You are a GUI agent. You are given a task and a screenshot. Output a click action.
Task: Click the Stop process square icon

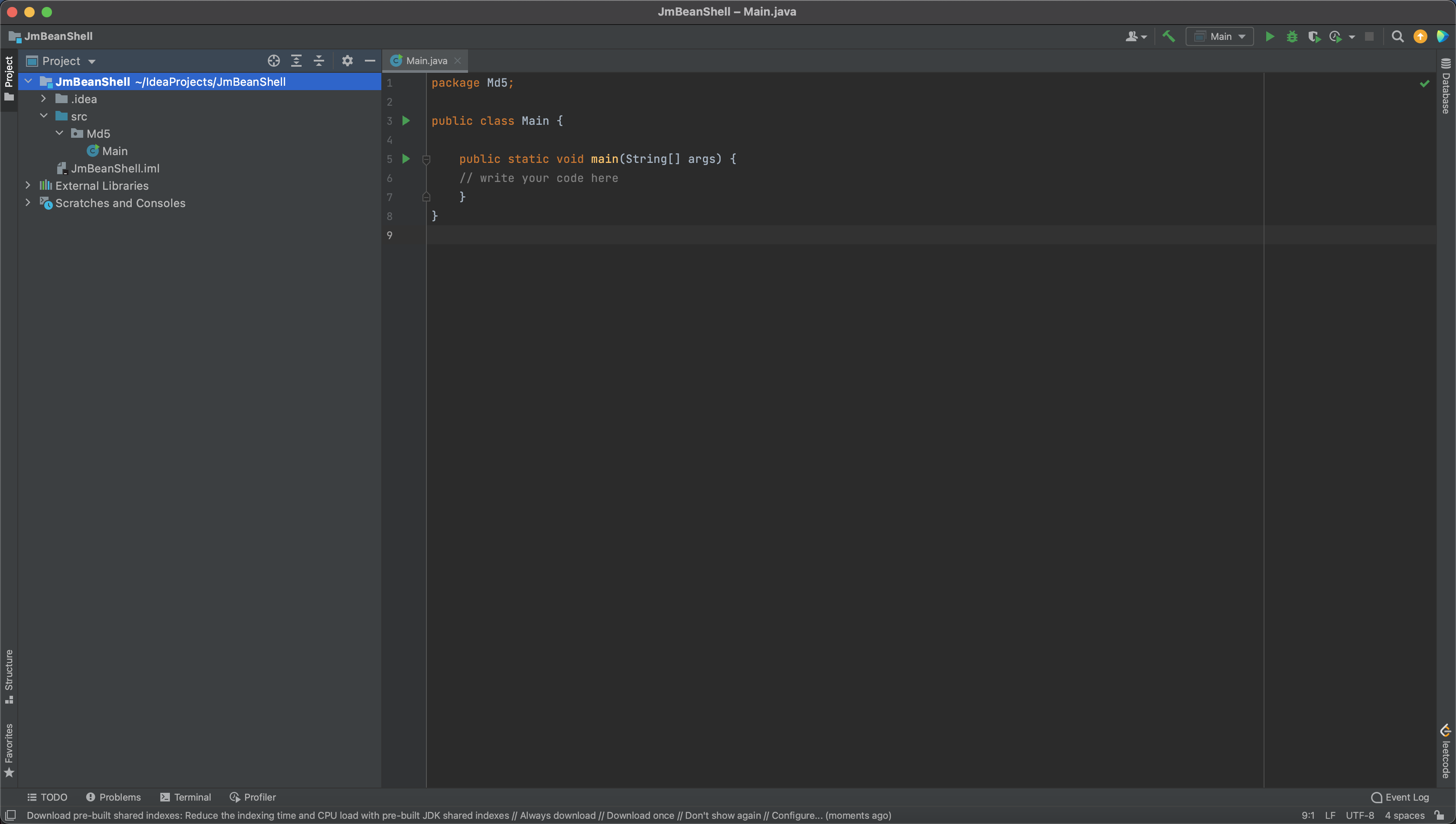pyautogui.click(x=1369, y=36)
